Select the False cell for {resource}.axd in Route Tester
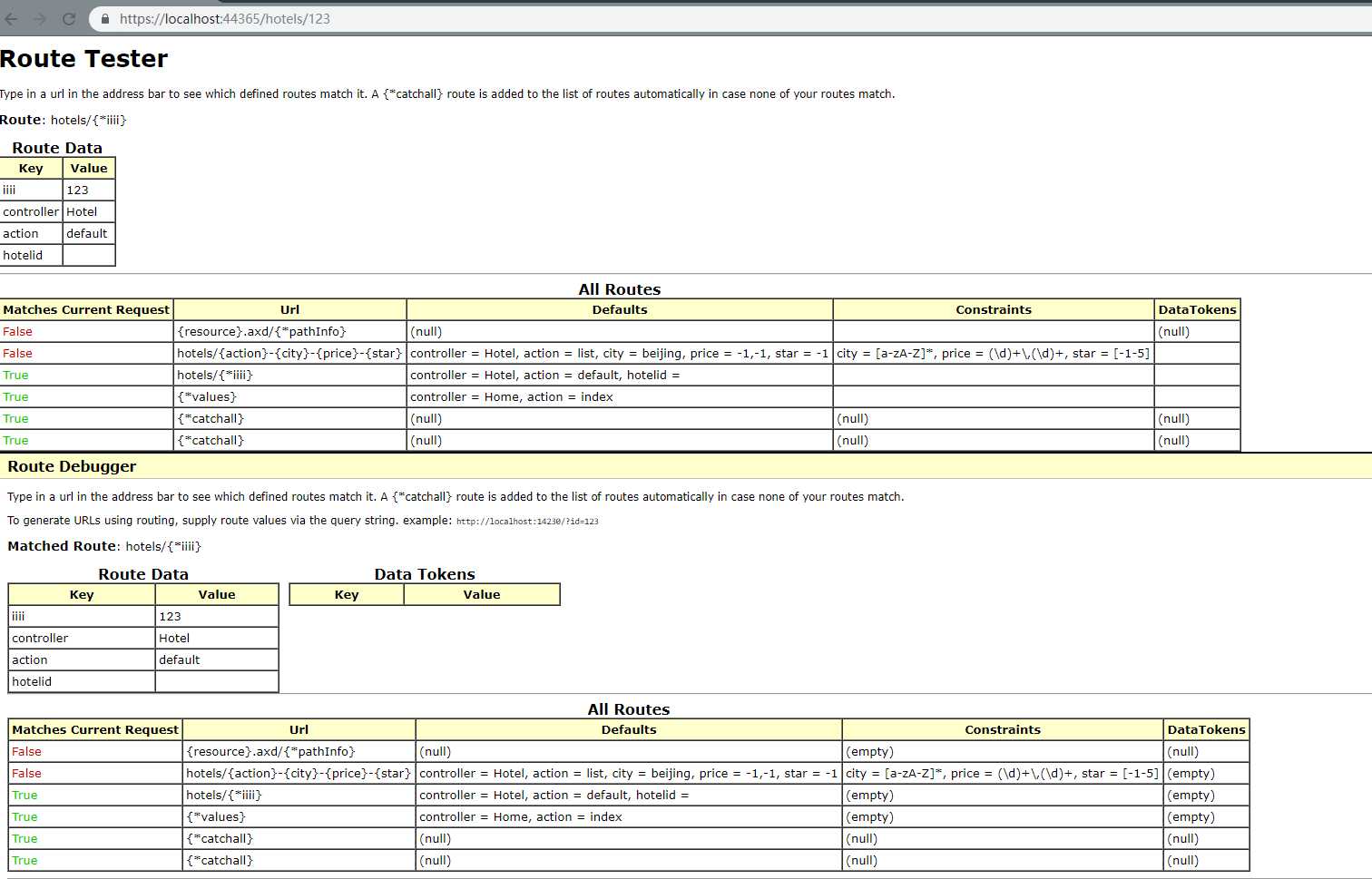Image resolution: width=1372 pixels, height=879 pixels. tap(86, 331)
